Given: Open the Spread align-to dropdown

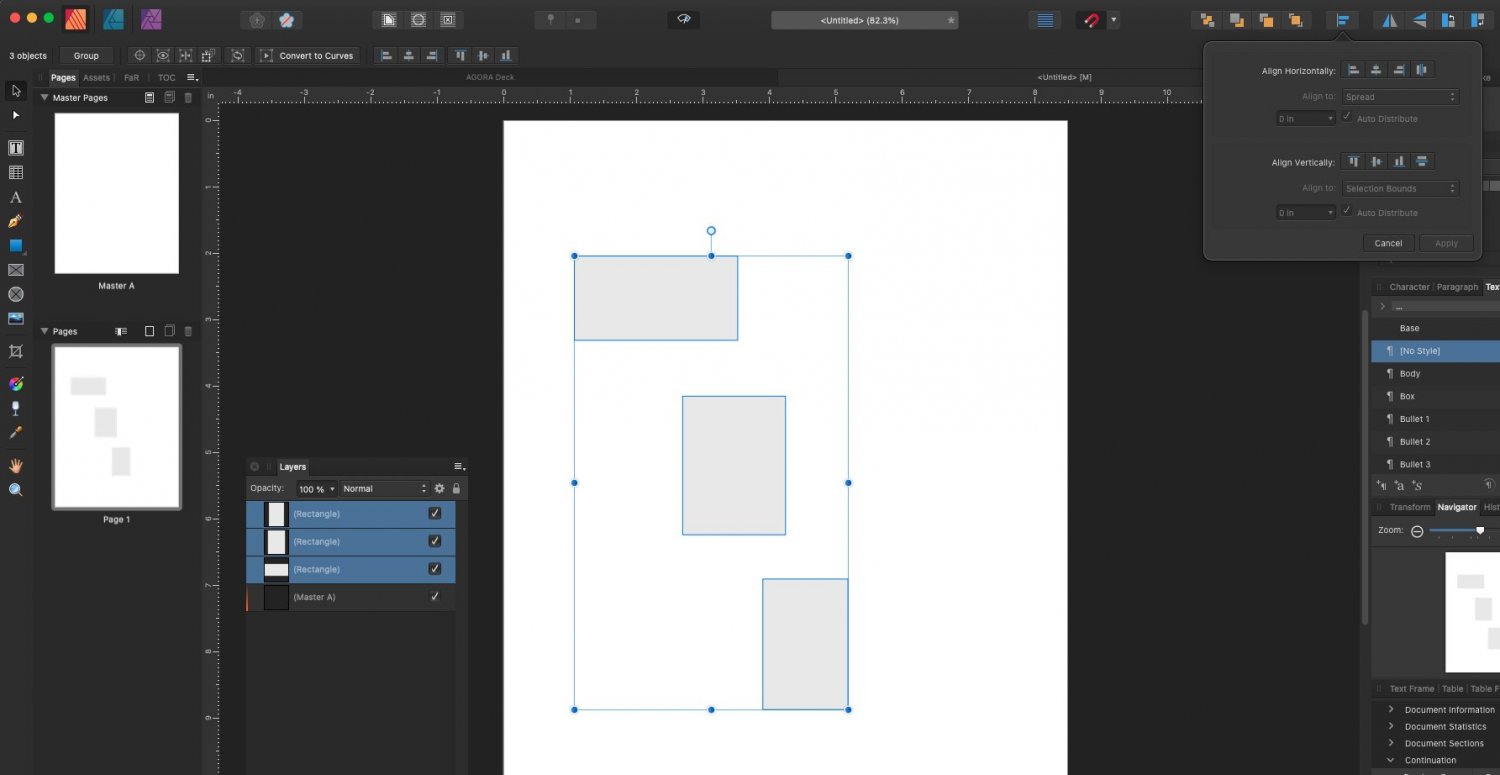Looking at the screenshot, I should (x=1400, y=96).
